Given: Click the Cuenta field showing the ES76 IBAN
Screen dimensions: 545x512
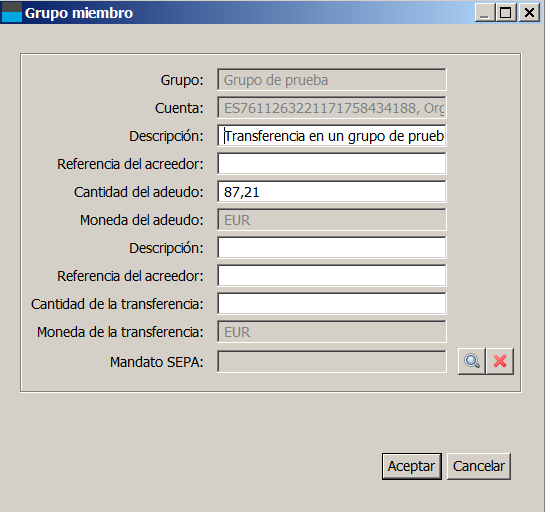Looking at the screenshot, I should click(332, 108).
